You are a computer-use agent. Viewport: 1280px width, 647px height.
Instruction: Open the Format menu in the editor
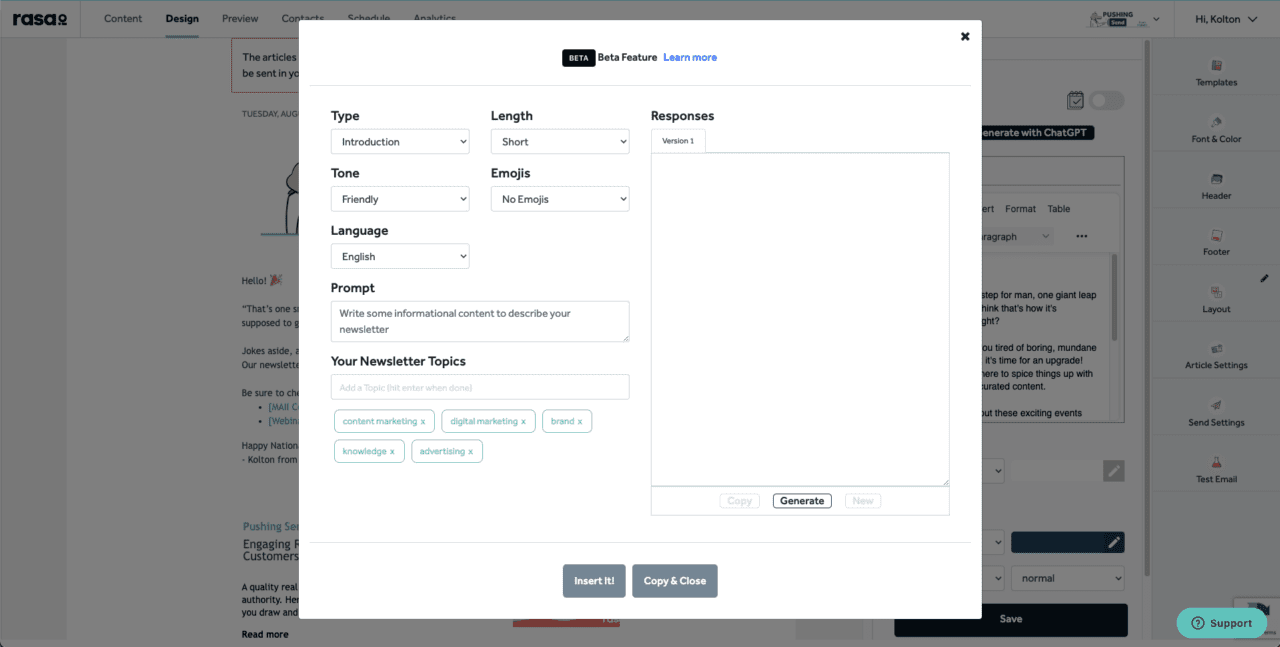tap(1020, 209)
